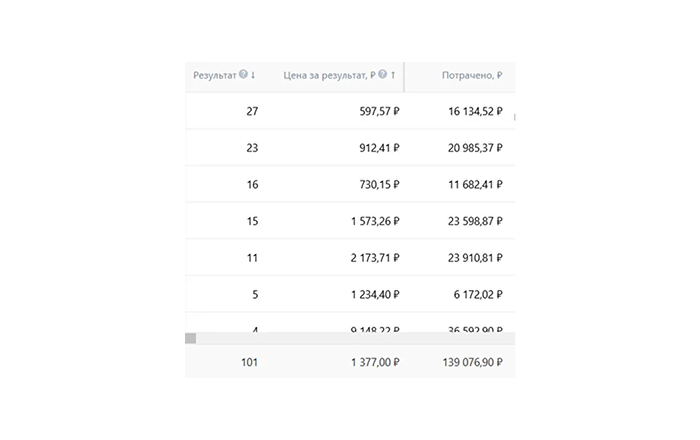Click total spent 139 076,90 ₽
700x440 pixels.
pyautogui.click(x=472, y=362)
